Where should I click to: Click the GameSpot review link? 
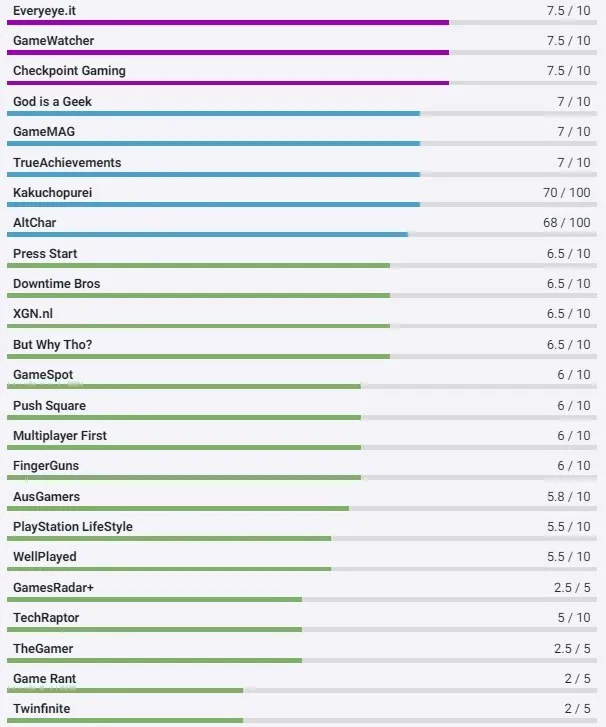(x=43, y=375)
